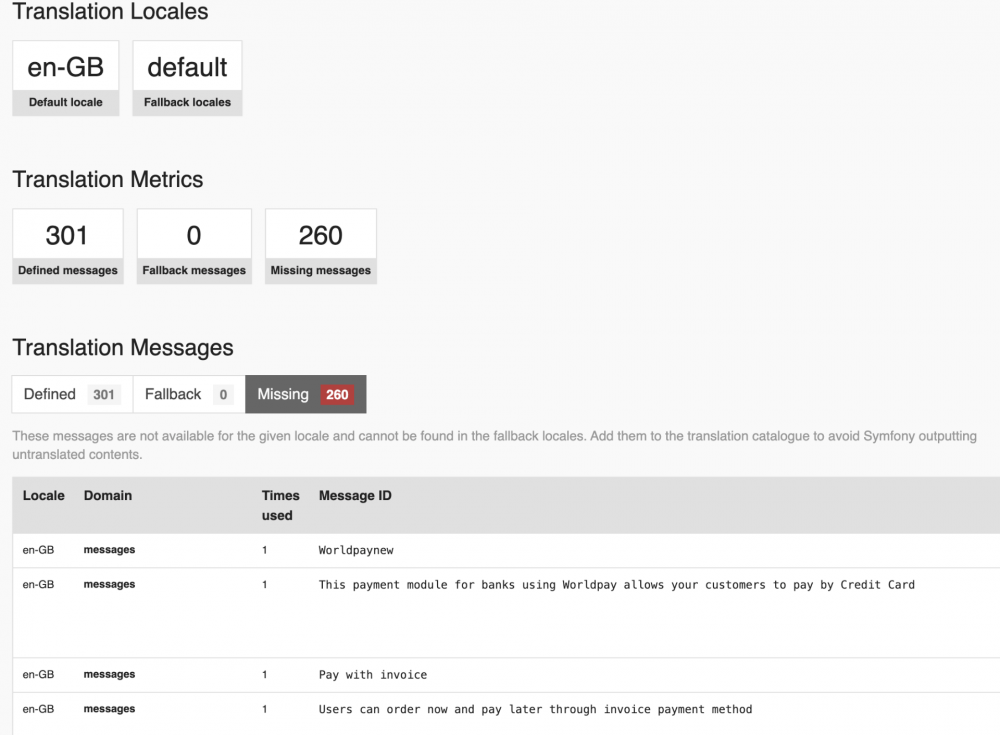Click the en-GB default locale card
Screen dimensions: 1000x735
[65, 77]
